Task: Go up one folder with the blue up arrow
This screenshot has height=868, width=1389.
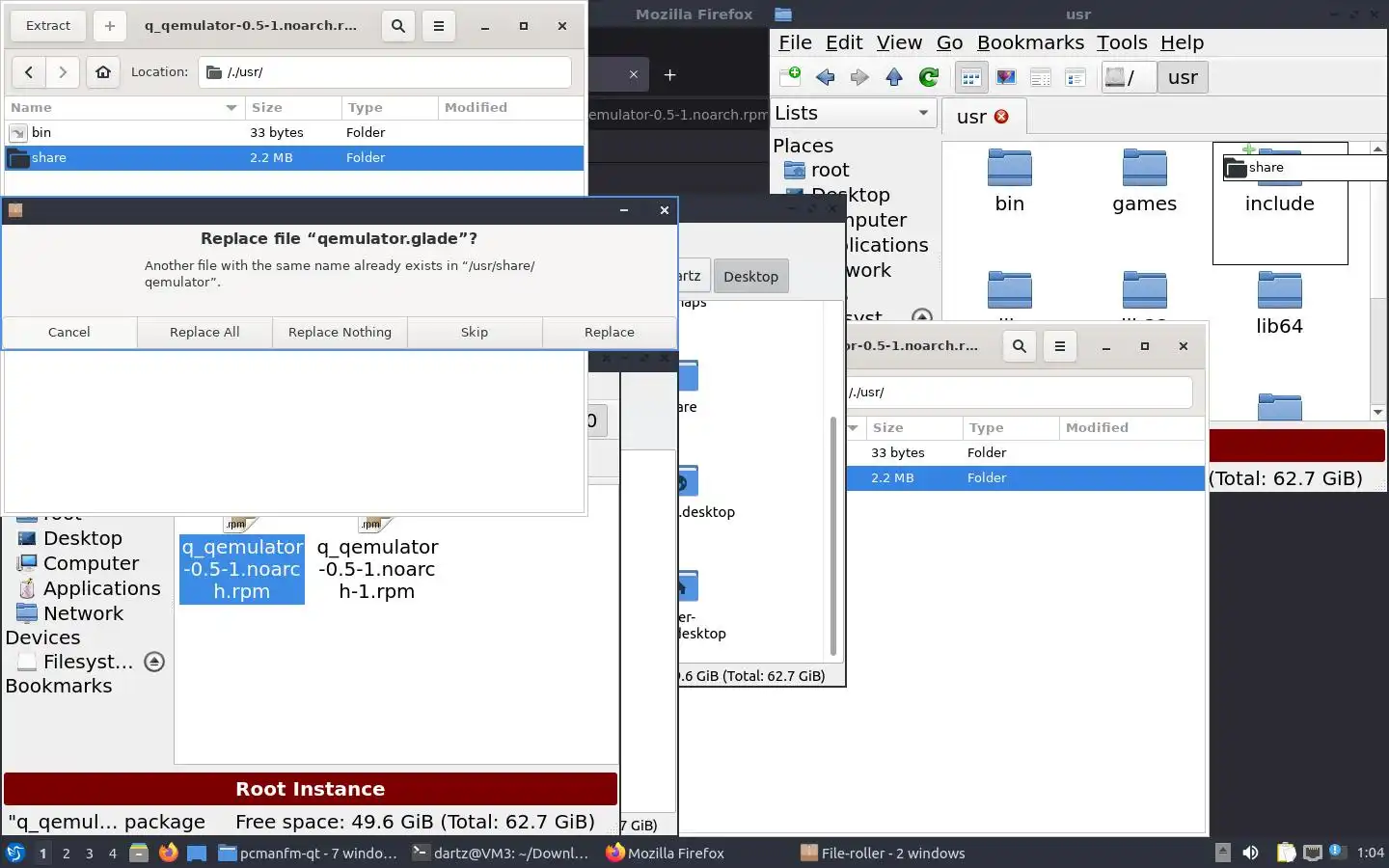Action: [x=894, y=77]
